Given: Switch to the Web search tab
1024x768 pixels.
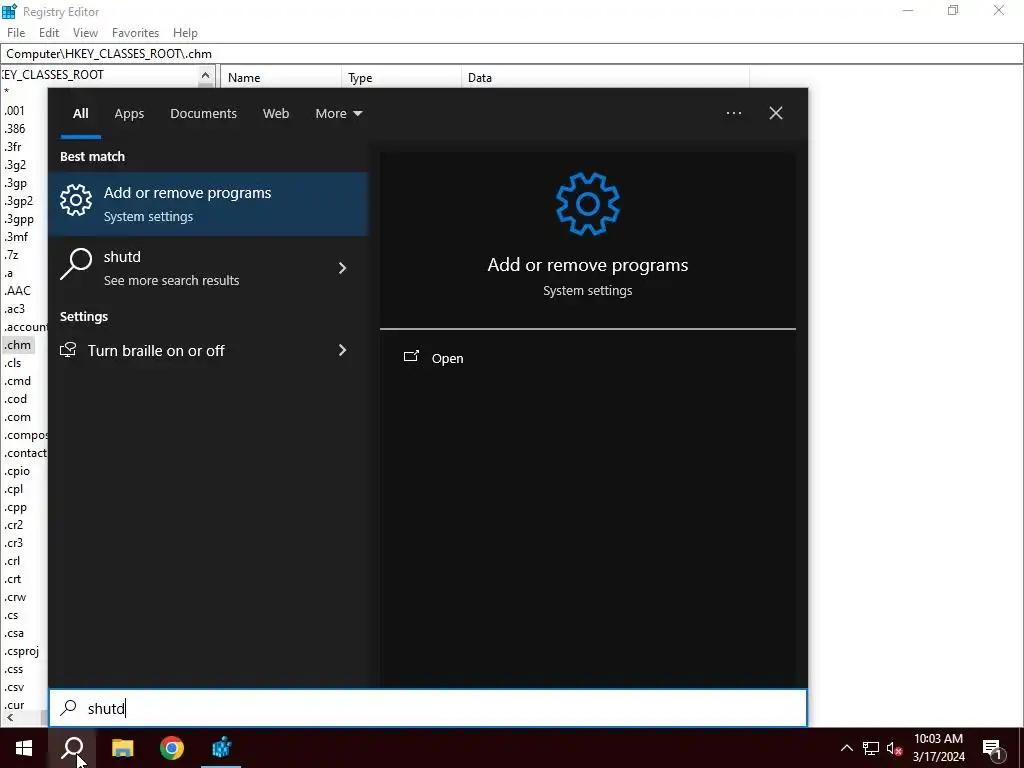Looking at the screenshot, I should [x=276, y=113].
